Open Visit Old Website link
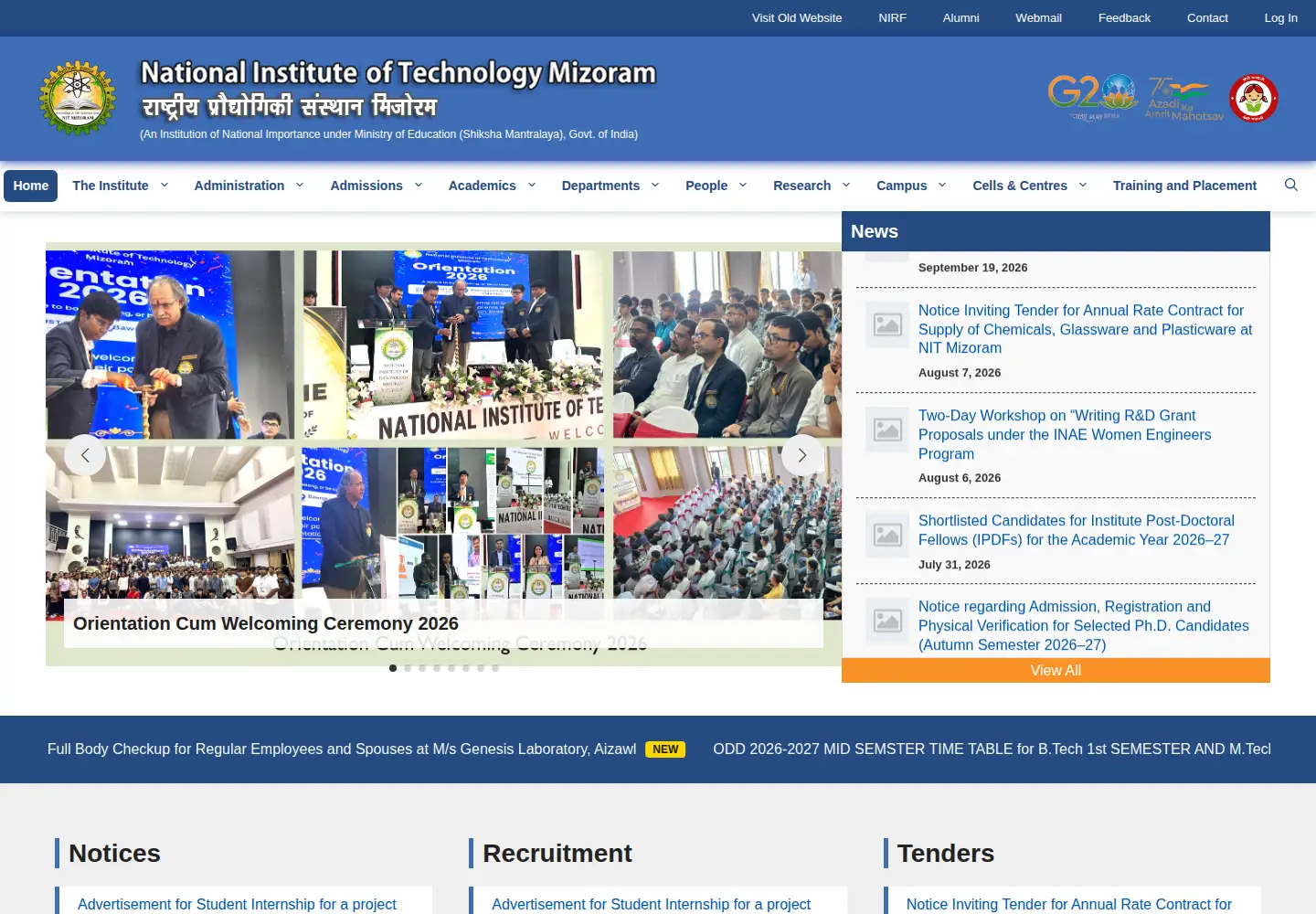 point(797,18)
